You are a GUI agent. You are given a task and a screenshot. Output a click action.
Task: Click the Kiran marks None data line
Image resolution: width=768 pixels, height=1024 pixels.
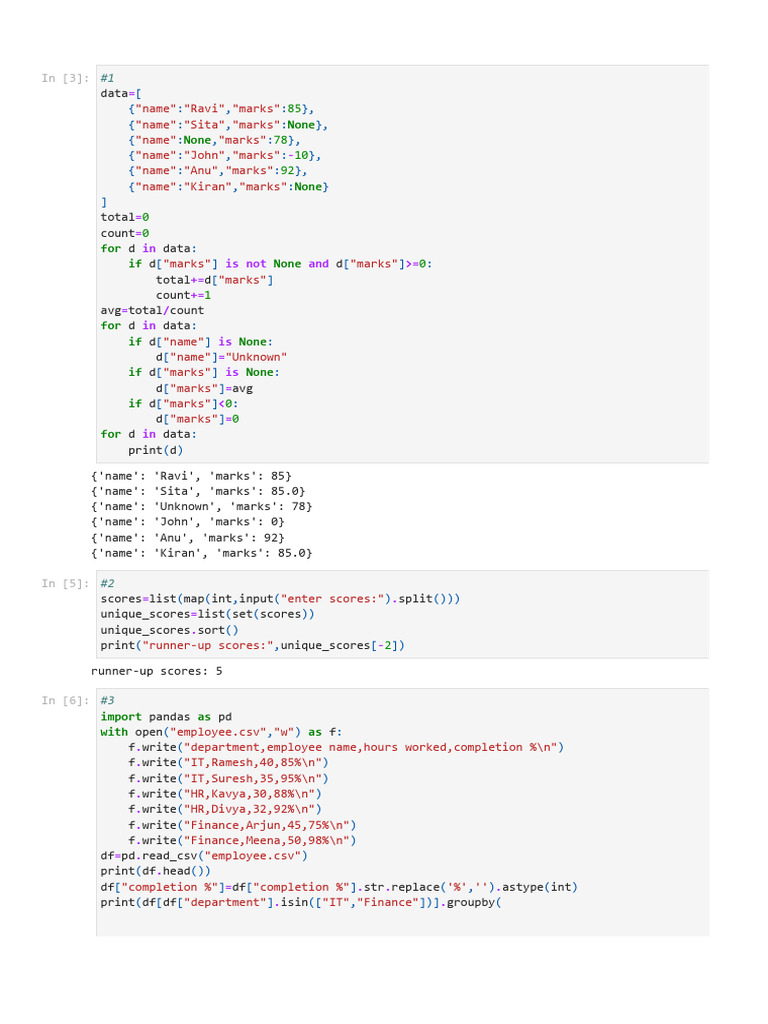228,187
